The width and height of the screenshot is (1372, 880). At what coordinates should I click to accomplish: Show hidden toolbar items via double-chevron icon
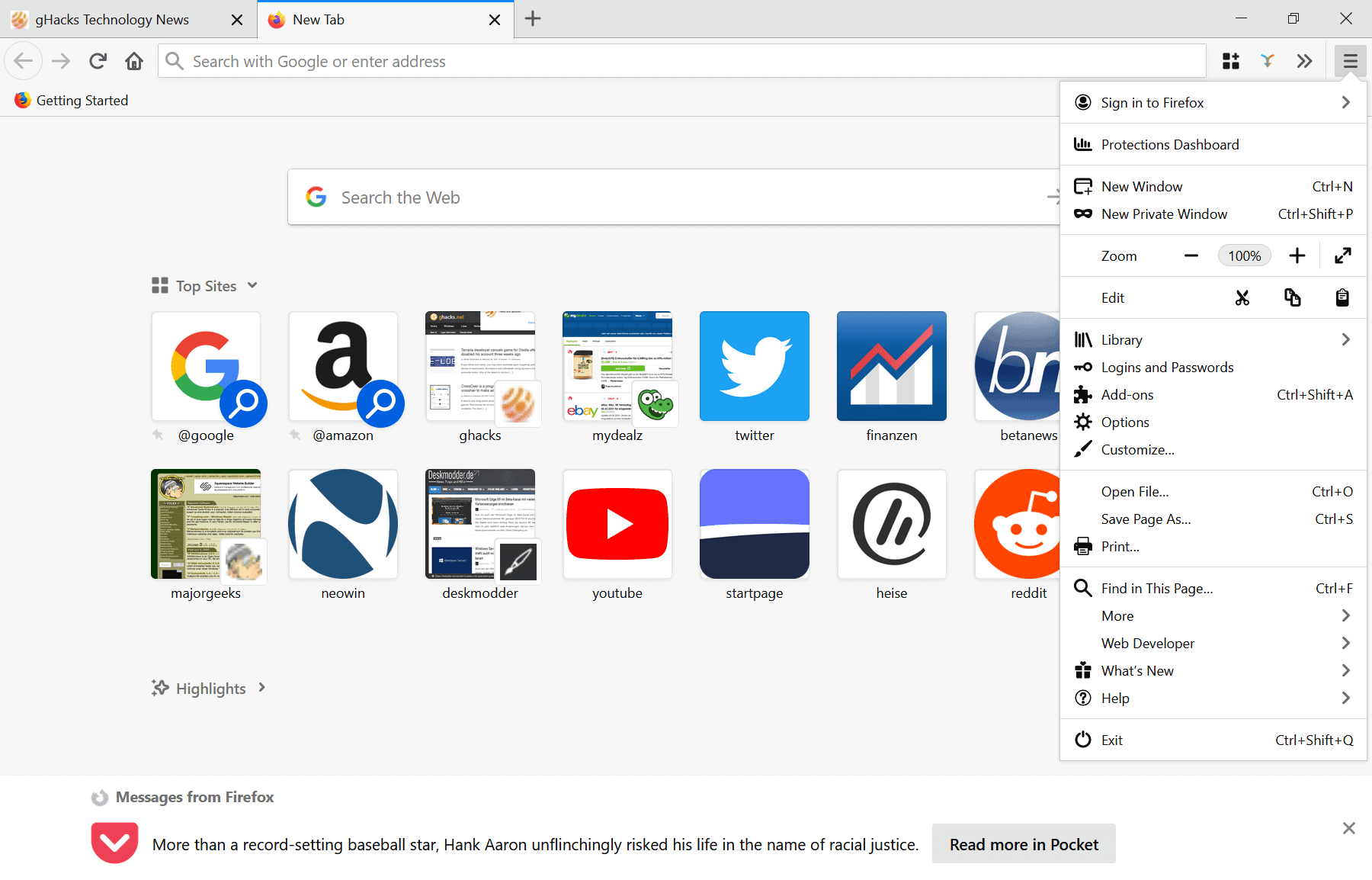1305,61
